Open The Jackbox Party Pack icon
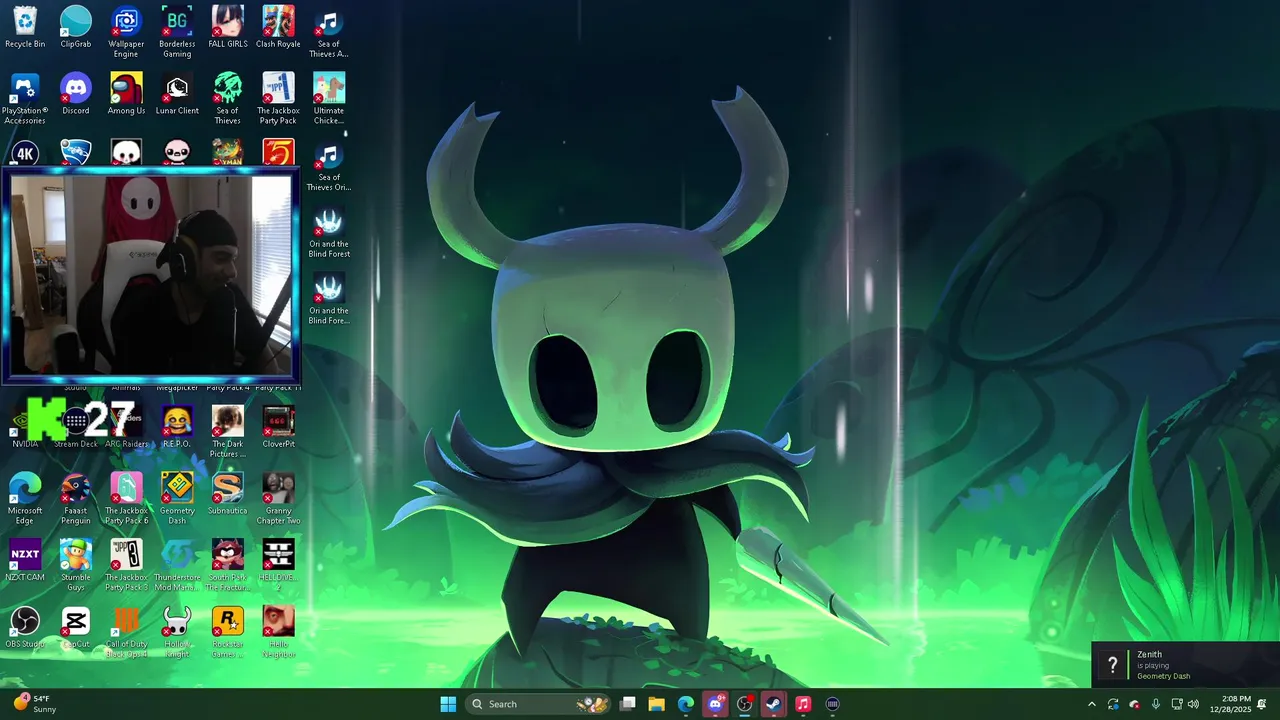The height and width of the screenshot is (720, 1280). [x=278, y=98]
